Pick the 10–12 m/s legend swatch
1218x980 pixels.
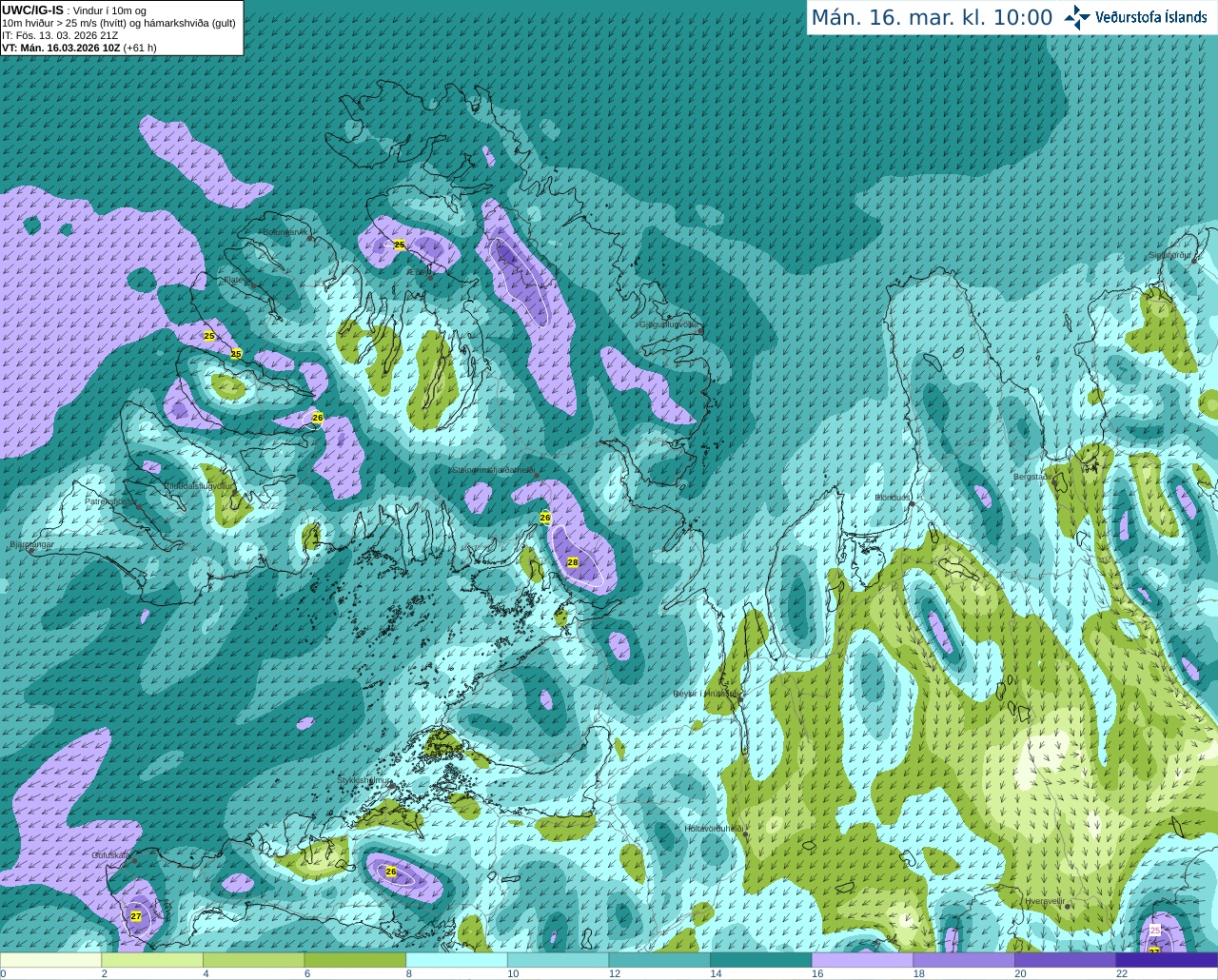click(558, 960)
